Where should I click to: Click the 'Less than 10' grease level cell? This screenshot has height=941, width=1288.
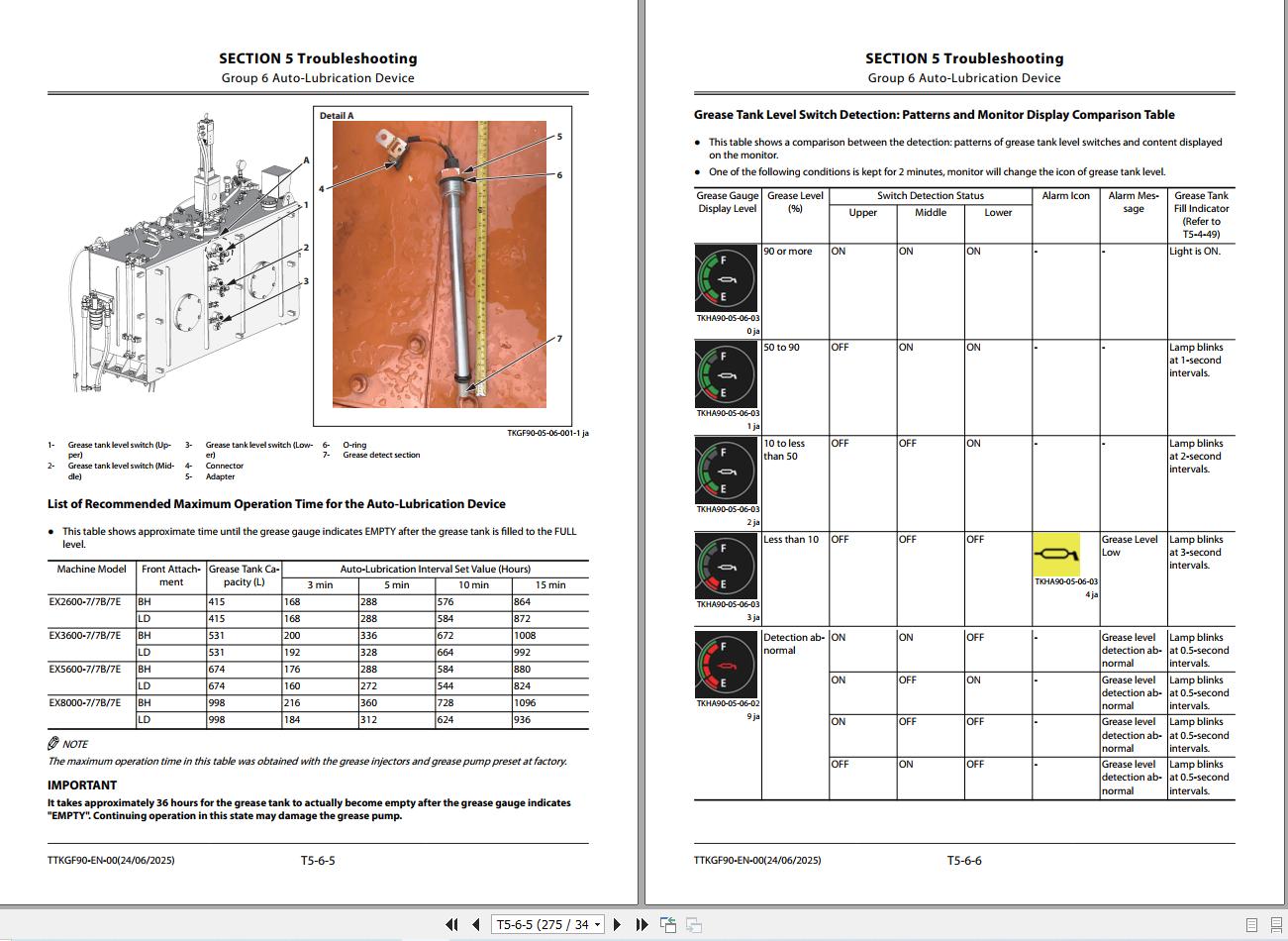791,540
